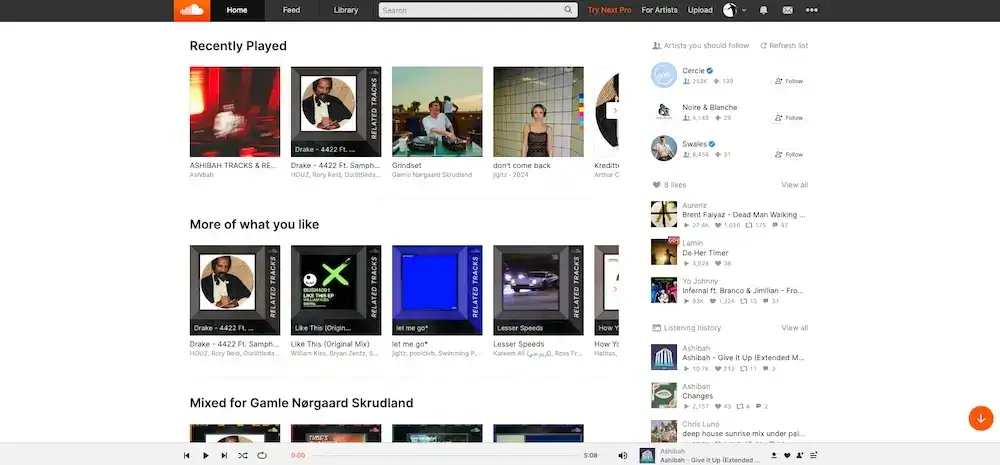
Task: Open the notifications bell icon
Action: pos(763,10)
